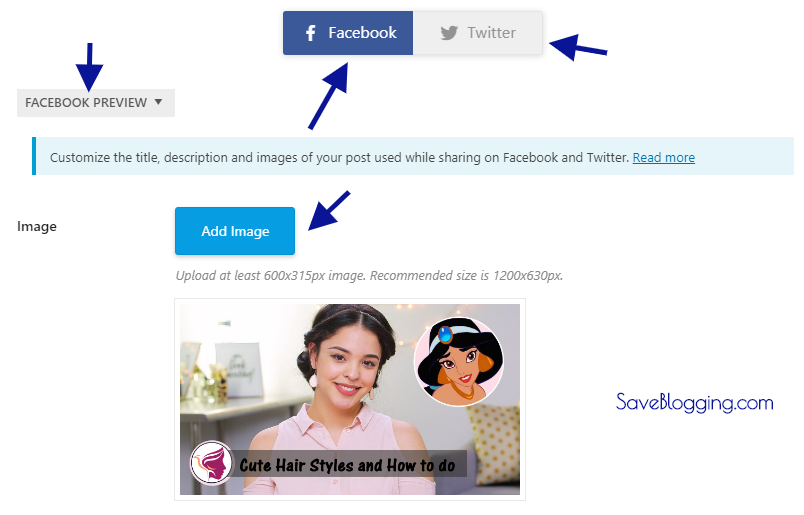Click the arrow pointing at Add Image button
804x515 pixels.
coord(329,210)
